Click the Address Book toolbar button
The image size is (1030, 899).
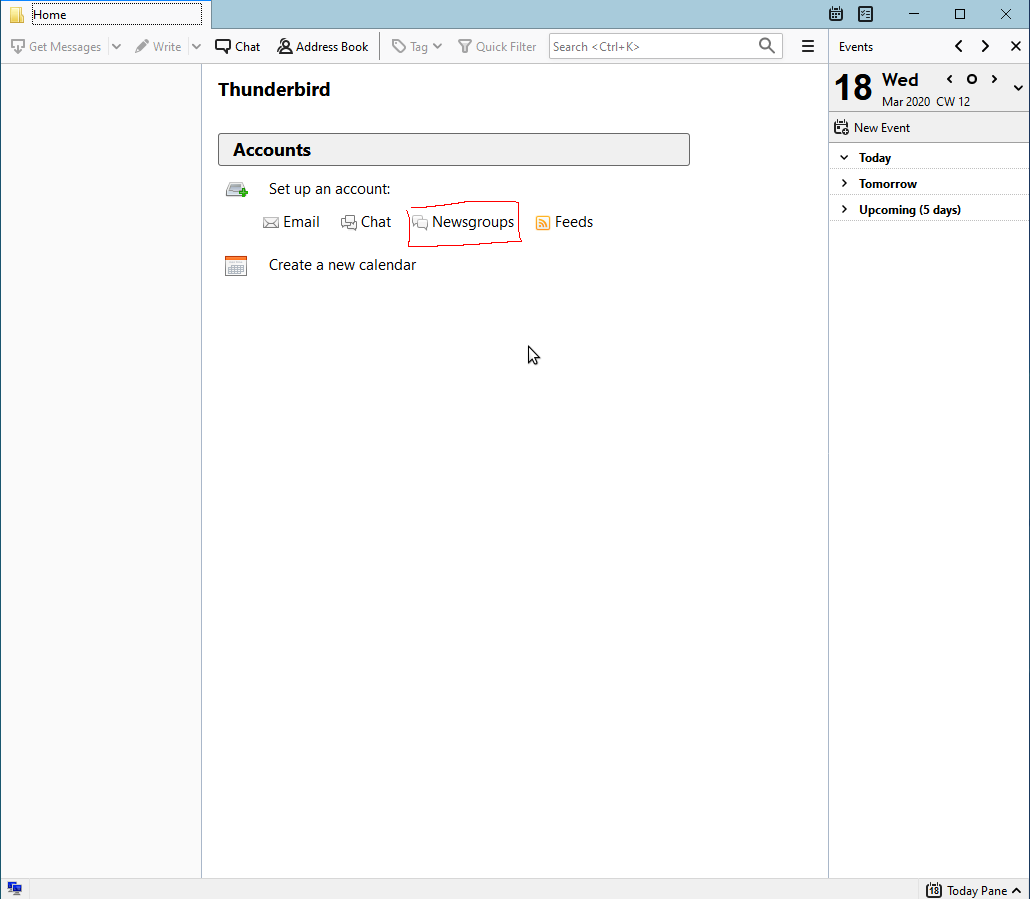[x=323, y=46]
